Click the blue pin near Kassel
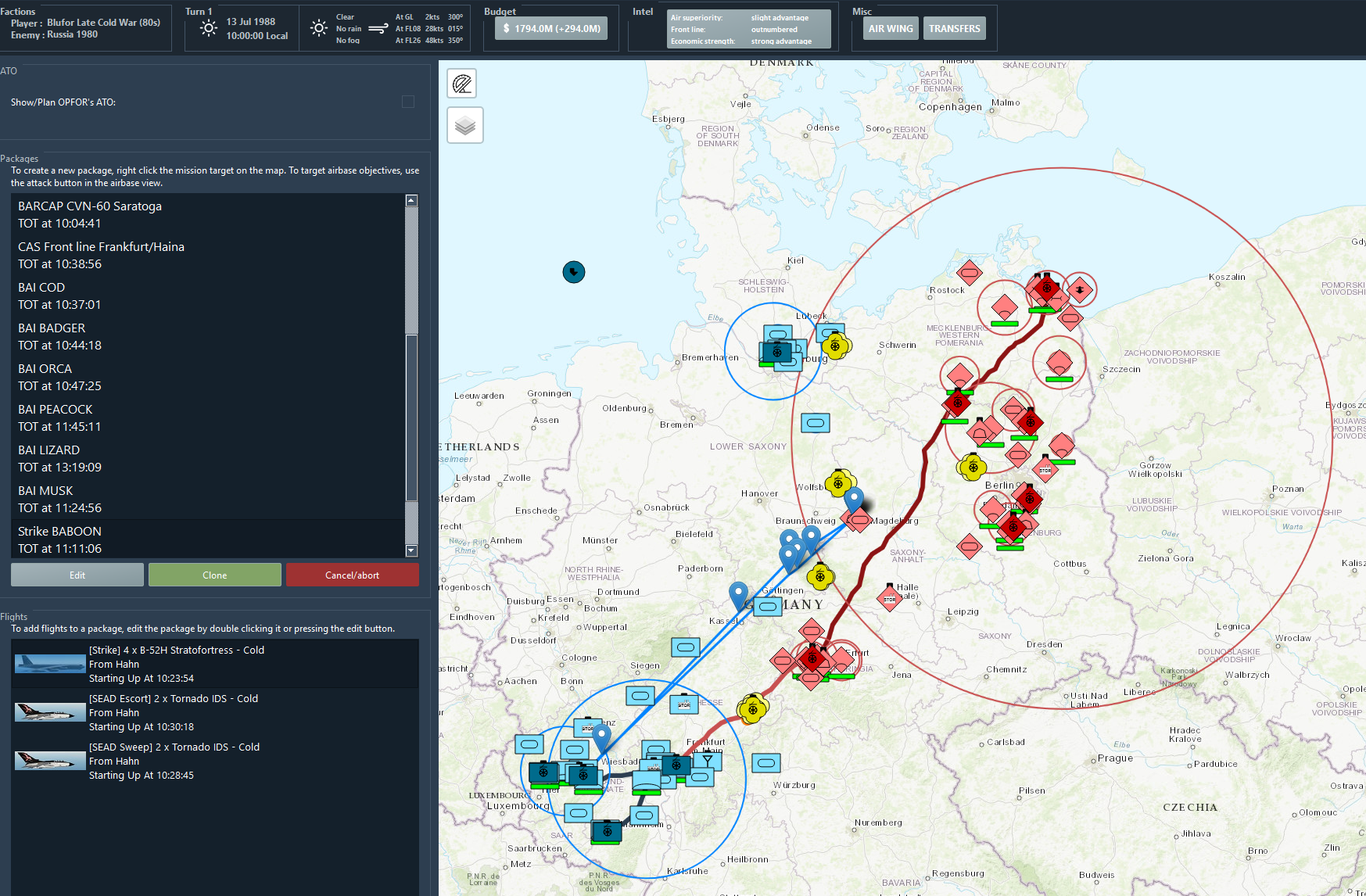1366x896 pixels. click(737, 594)
